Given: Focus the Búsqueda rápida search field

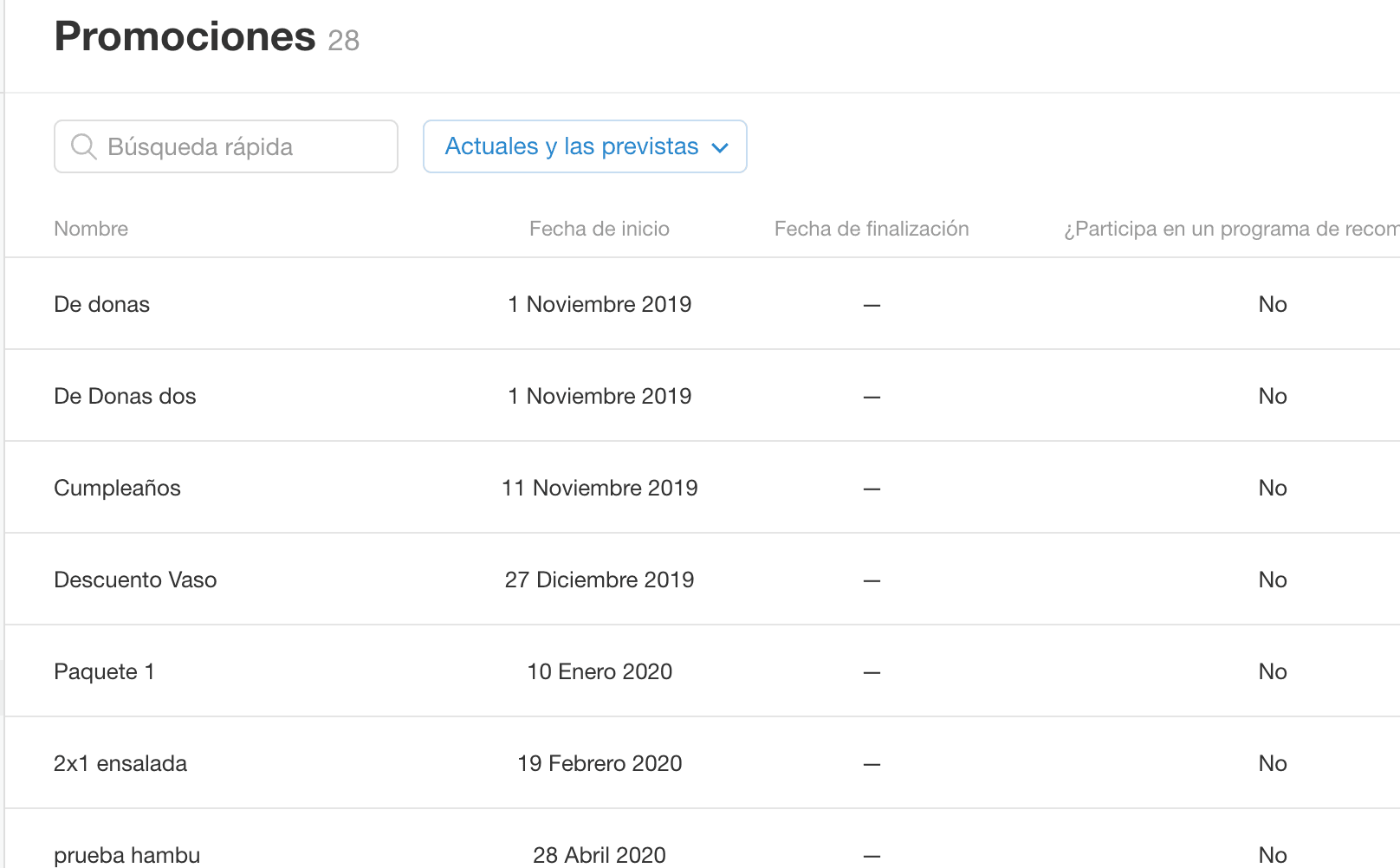Looking at the screenshot, I should coord(226,146).
